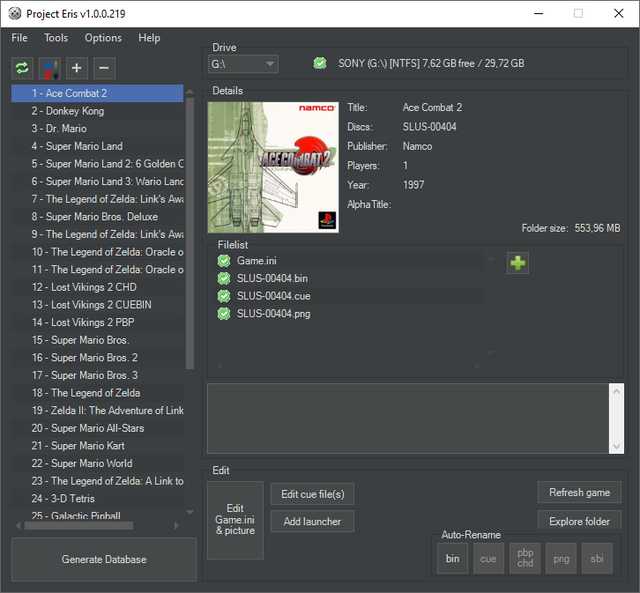Click the Explore folder button
Image resolution: width=640 pixels, height=593 pixels.
tap(580, 520)
